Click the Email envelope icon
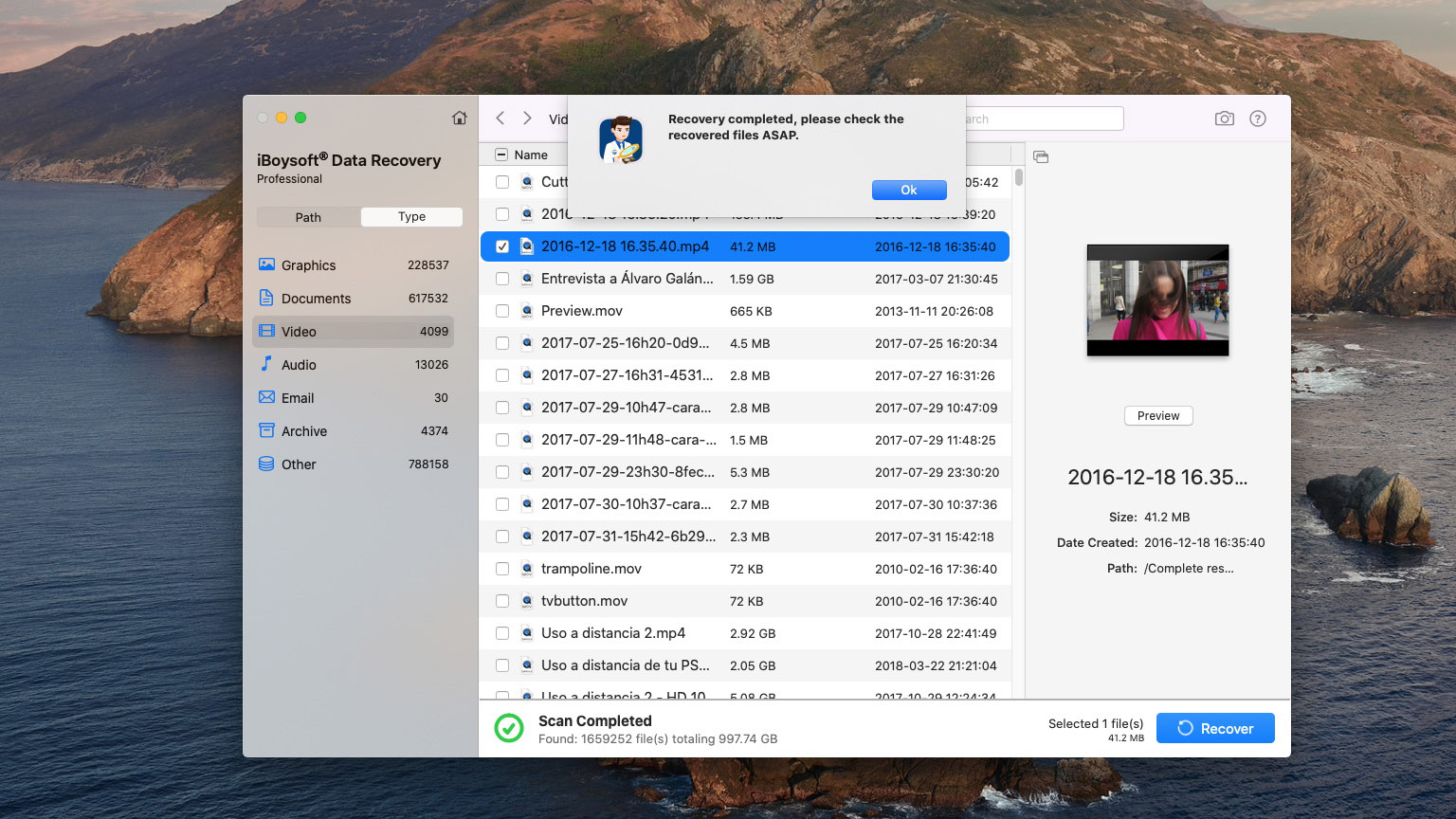Viewport: 1456px width, 819px height. (266, 397)
